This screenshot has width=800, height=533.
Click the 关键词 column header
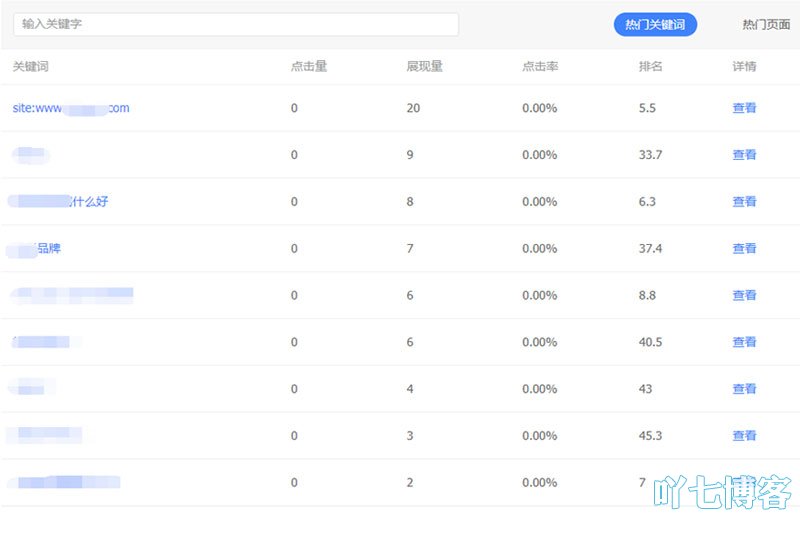(31, 66)
